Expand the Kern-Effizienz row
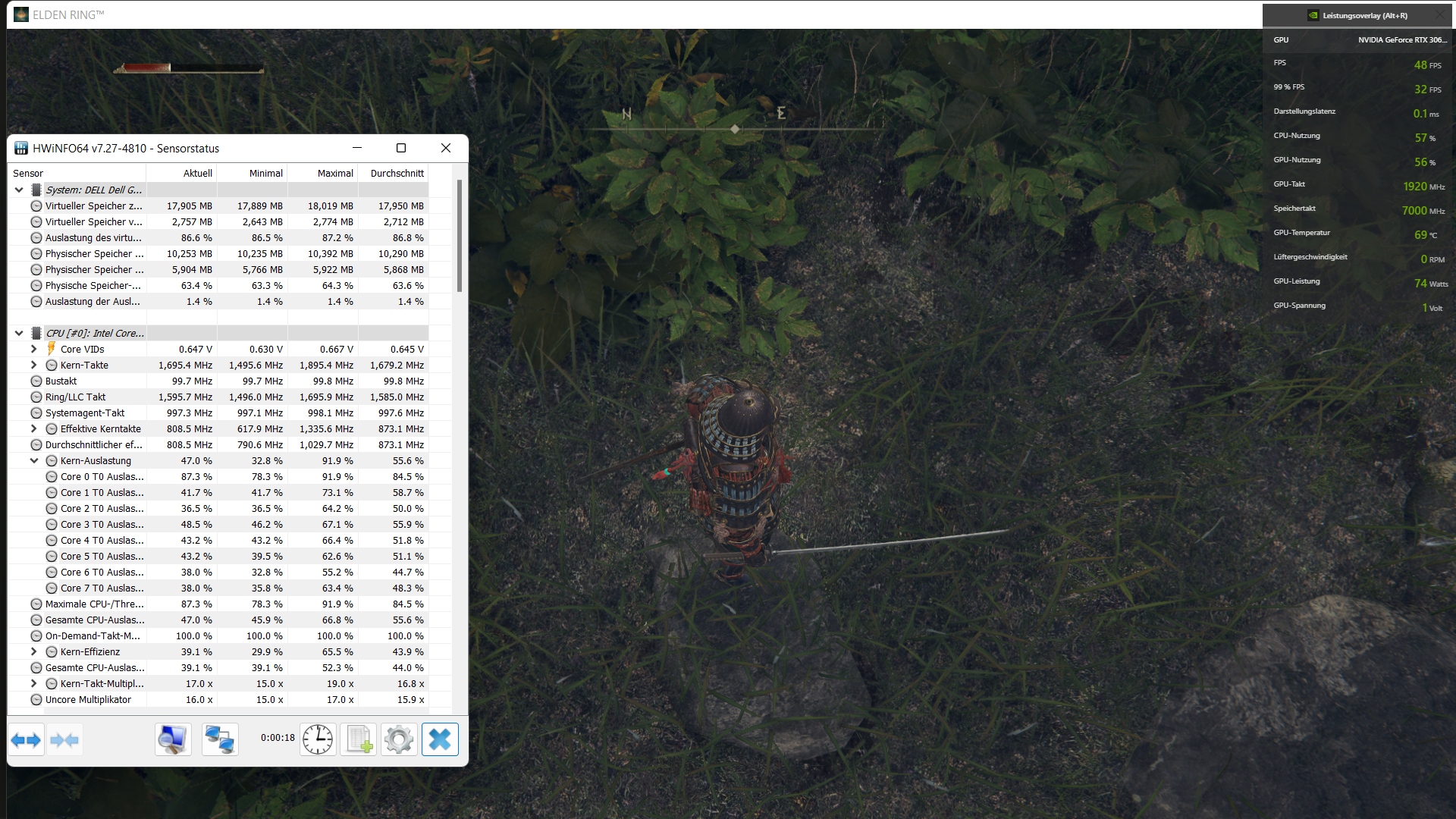The image size is (1456, 819). 34,651
